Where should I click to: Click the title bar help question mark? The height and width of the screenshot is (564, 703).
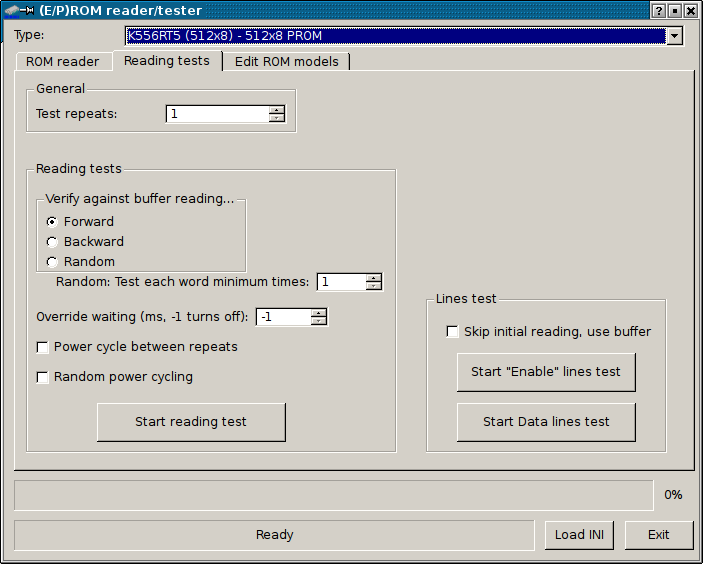pos(658,10)
